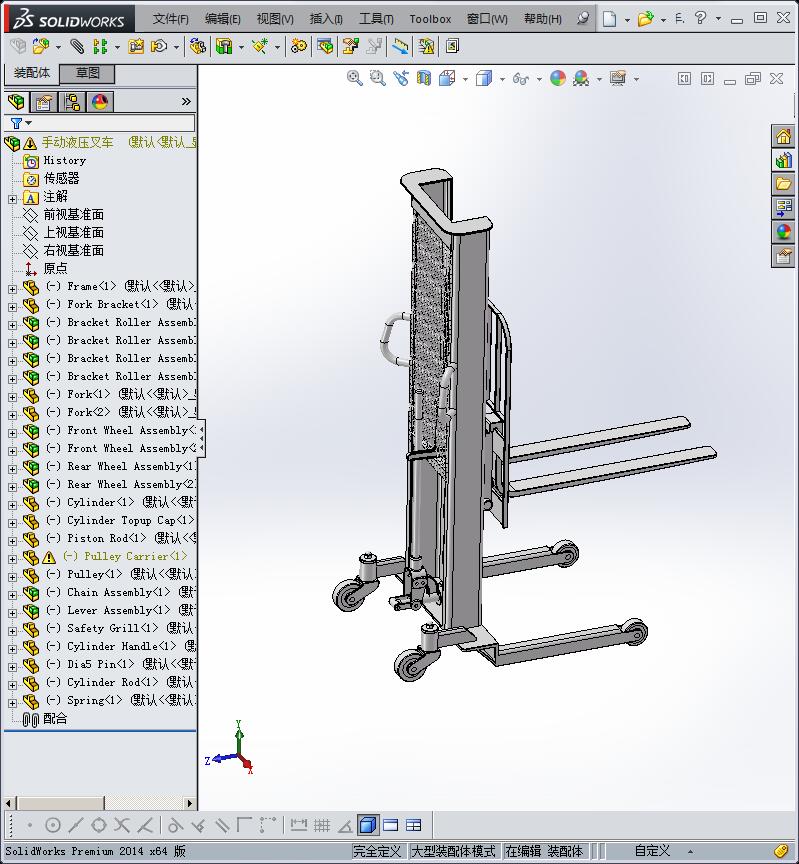Open the Hide/Show Items dropdown arrow
The image size is (799, 864).
point(539,79)
